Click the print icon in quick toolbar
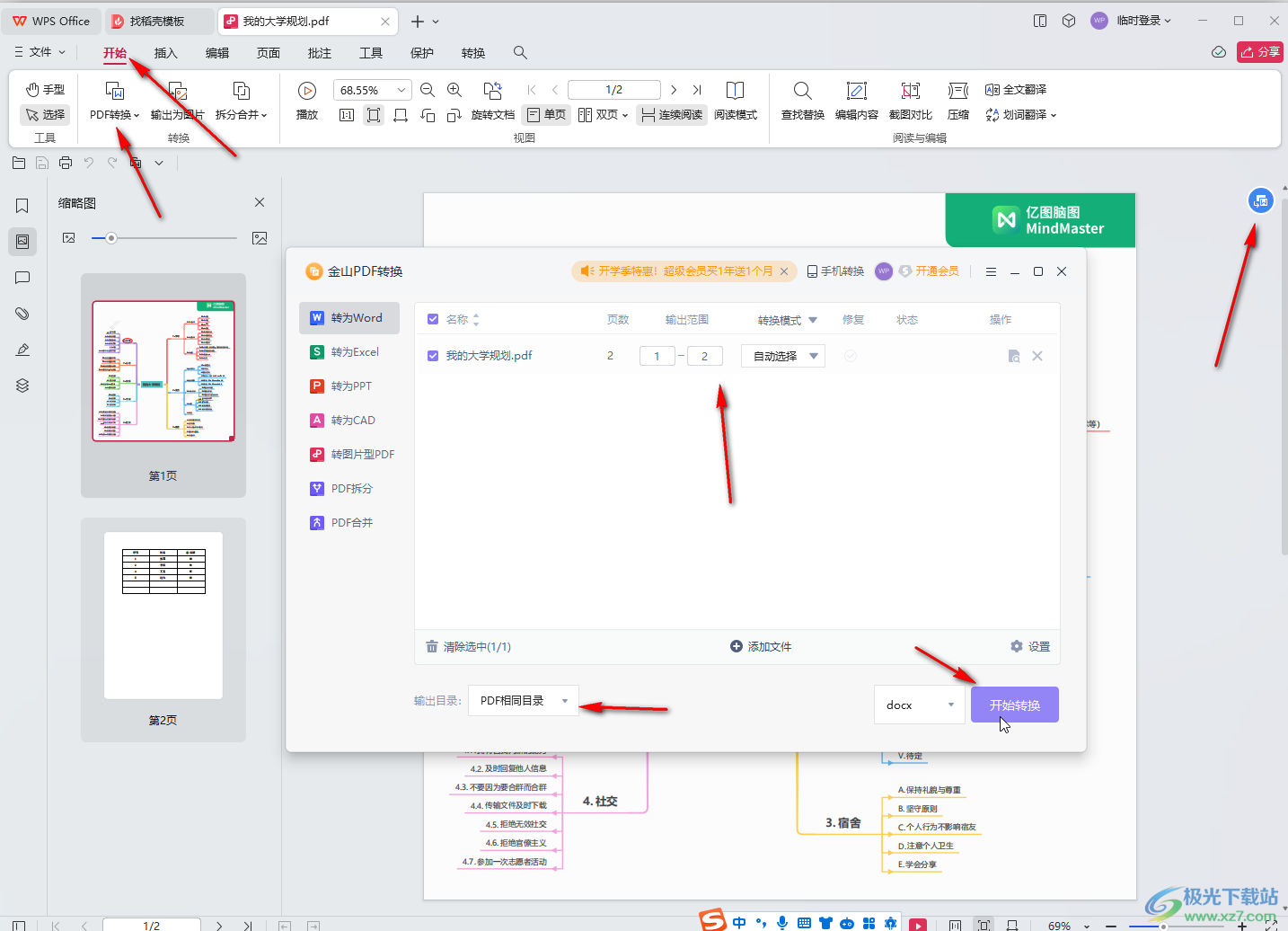This screenshot has height=931, width=1288. 66,163
